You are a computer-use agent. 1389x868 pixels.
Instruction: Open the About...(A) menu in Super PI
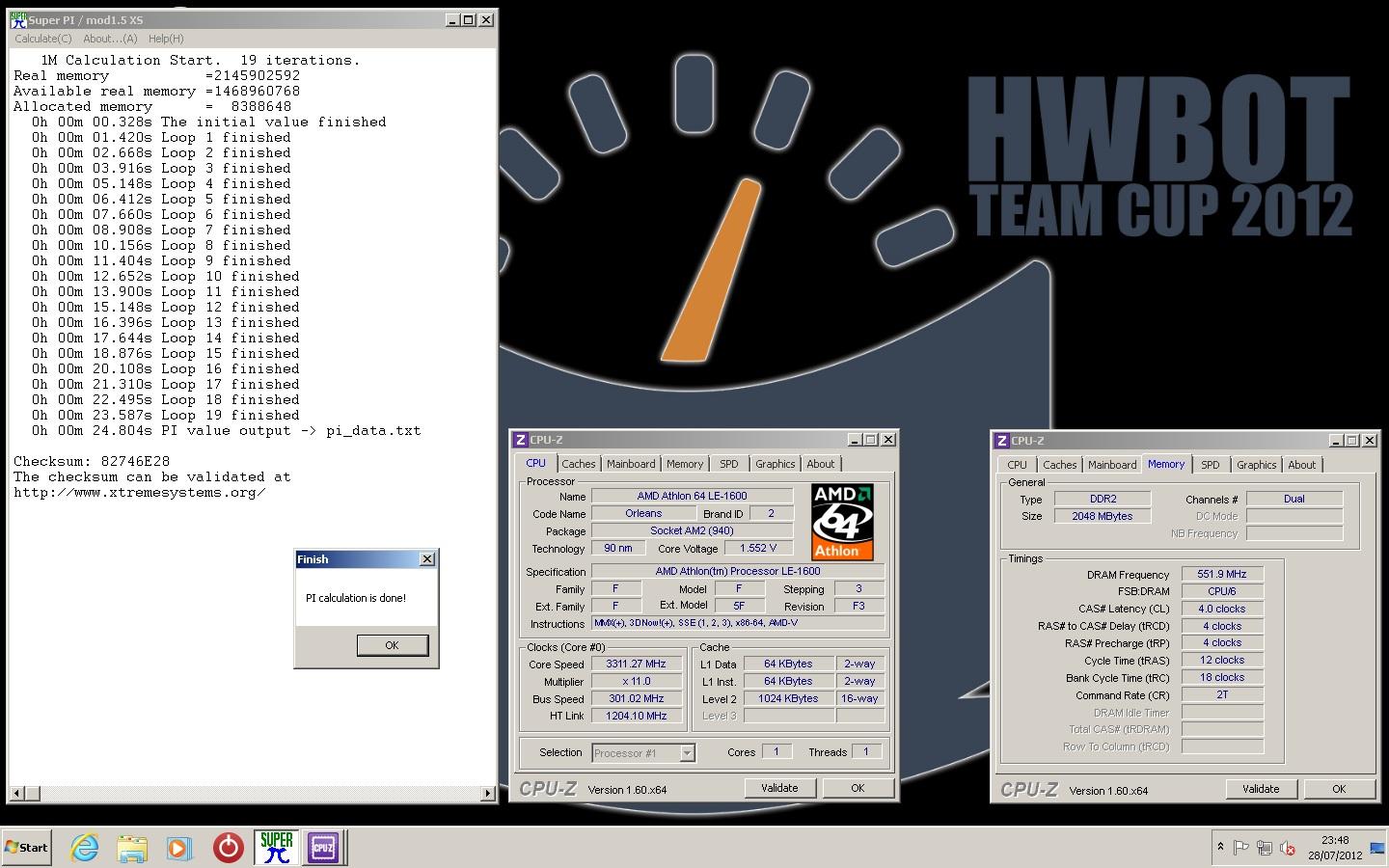pos(110,39)
